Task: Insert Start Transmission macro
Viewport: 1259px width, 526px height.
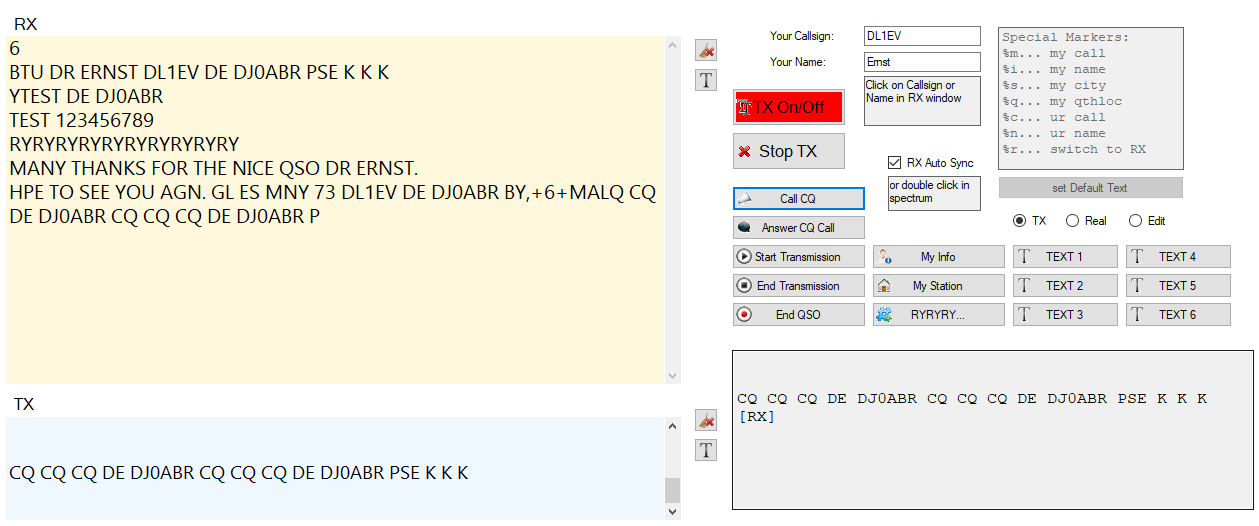Action: 799,256
